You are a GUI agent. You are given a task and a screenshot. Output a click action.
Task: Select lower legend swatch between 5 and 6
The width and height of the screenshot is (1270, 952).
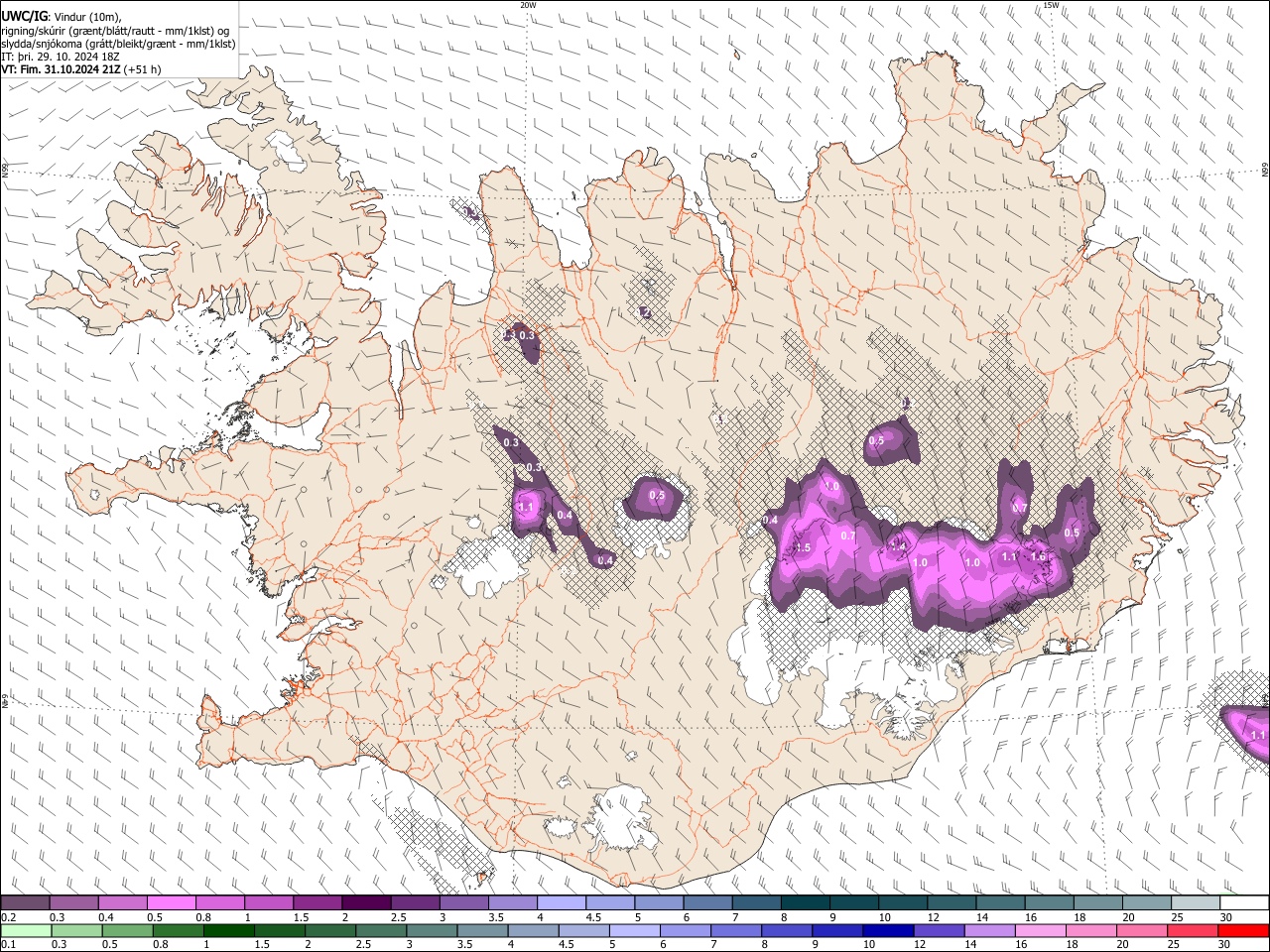[x=634, y=930]
